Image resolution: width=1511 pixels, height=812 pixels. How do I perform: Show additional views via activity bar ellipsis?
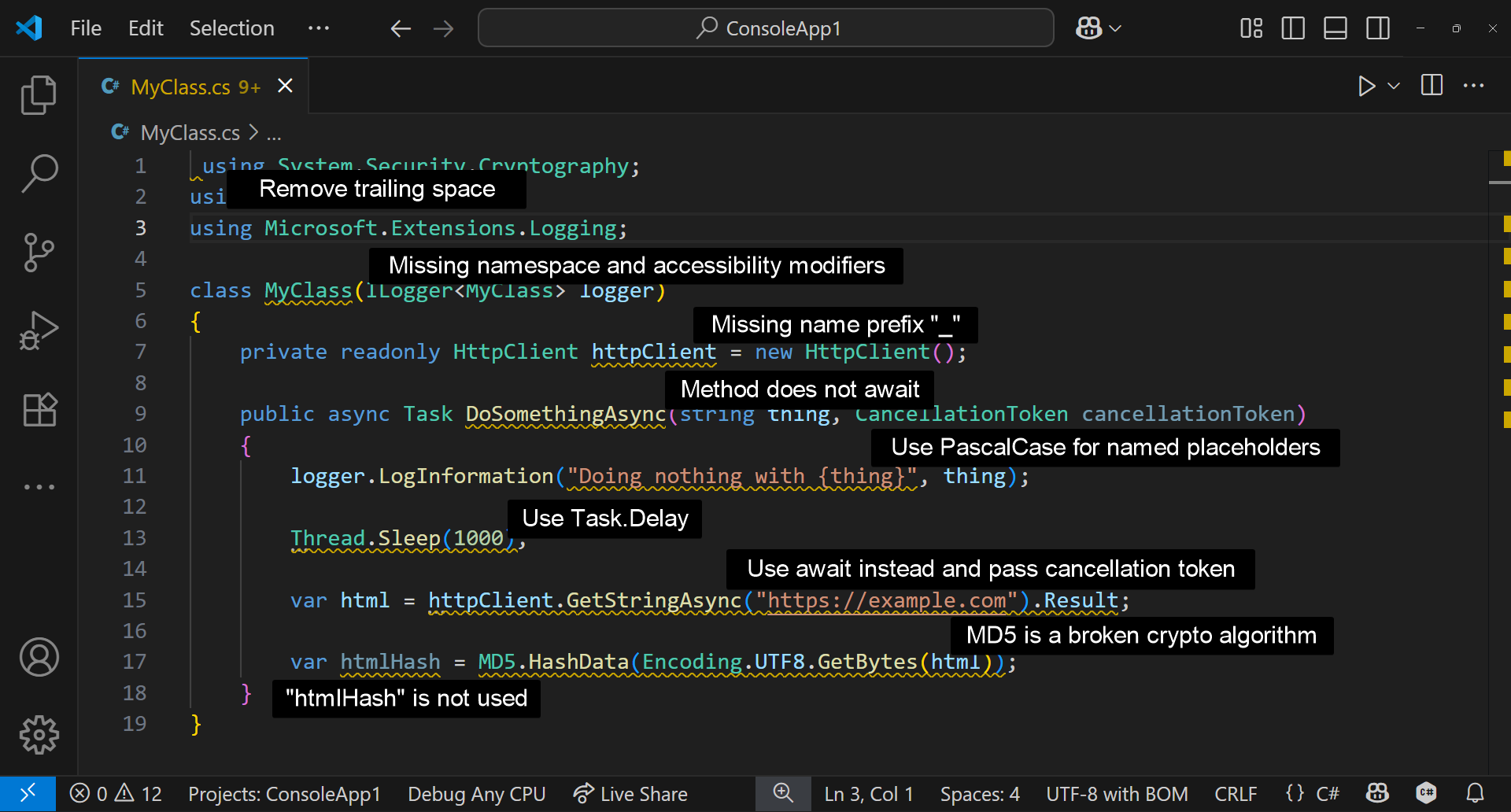[39, 487]
